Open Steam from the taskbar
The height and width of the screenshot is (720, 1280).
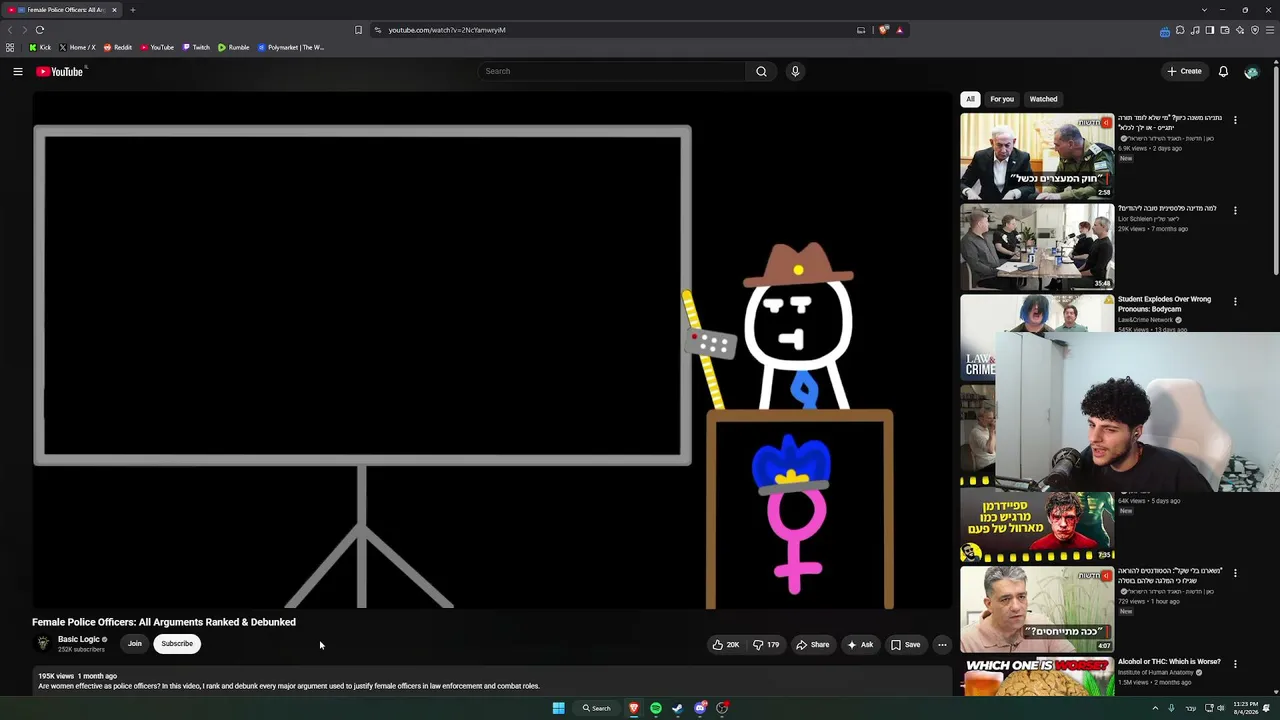coord(678,708)
